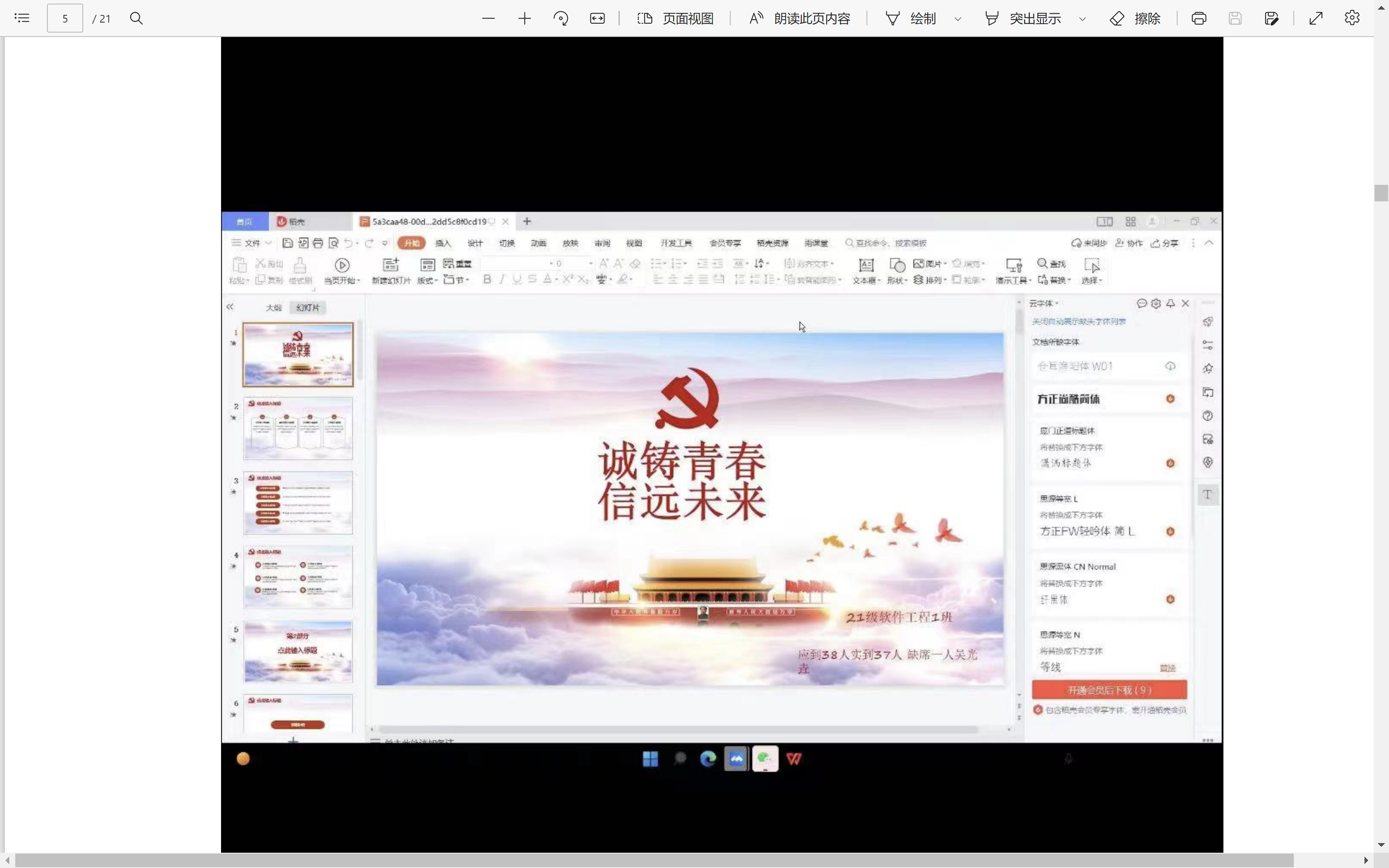Click the page number field showing 5
This screenshot has height=868, width=1389.
click(65, 18)
